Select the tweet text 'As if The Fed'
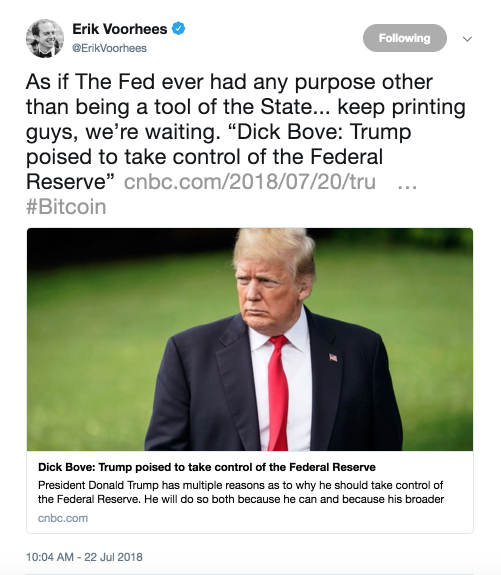 pyautogui.click(x=91, y=81)
